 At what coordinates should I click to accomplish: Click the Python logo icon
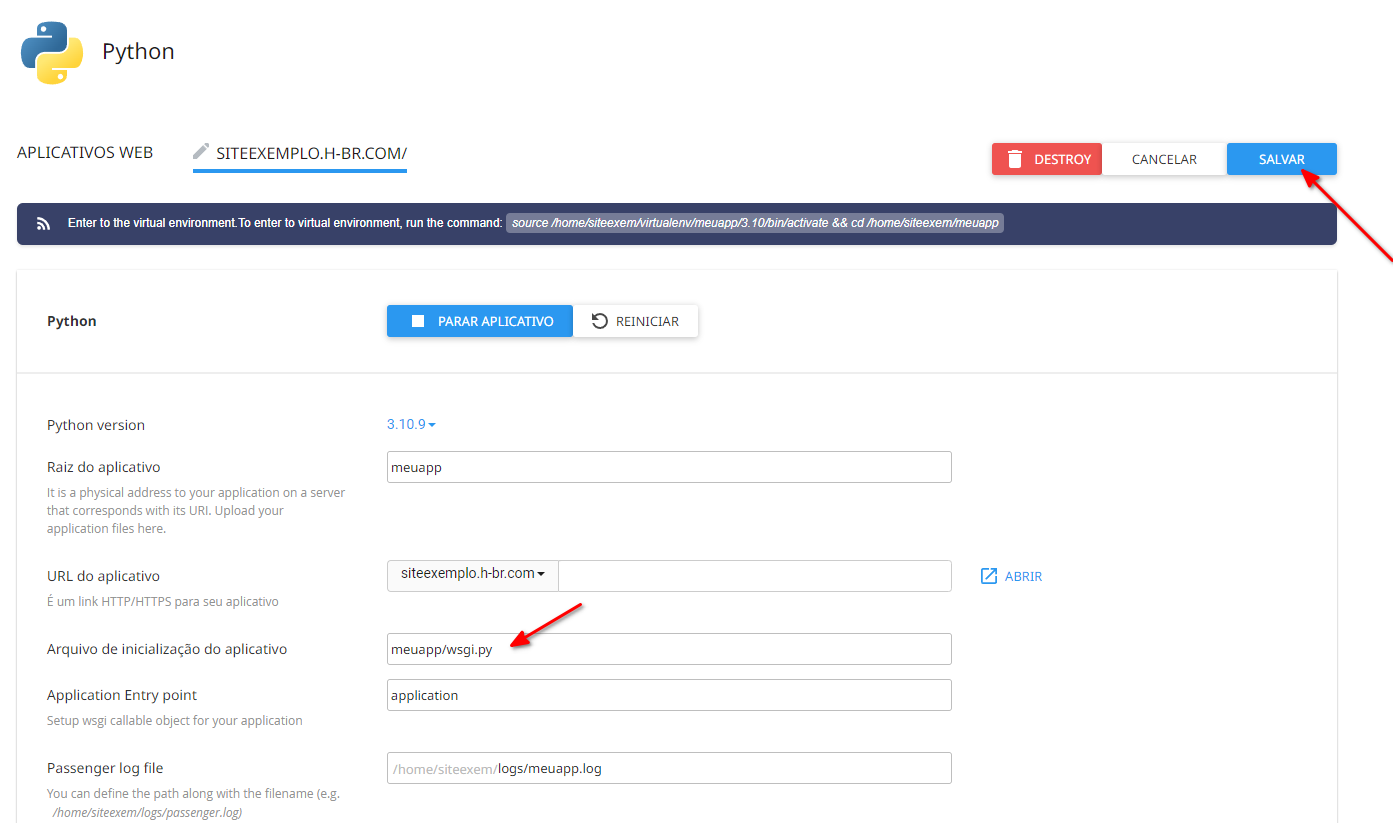point(52,52)
